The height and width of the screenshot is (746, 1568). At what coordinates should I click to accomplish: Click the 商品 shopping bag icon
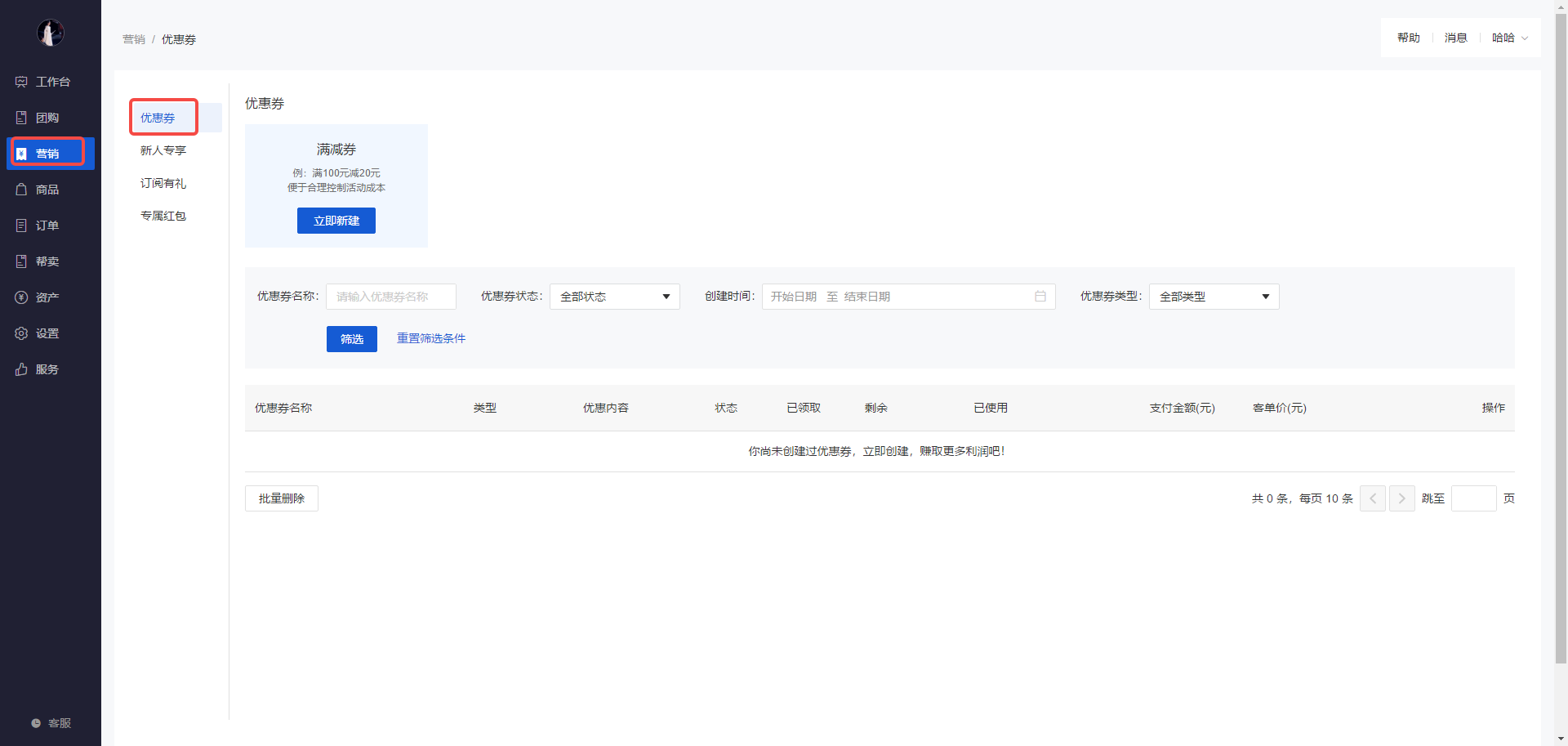point(21,190)
